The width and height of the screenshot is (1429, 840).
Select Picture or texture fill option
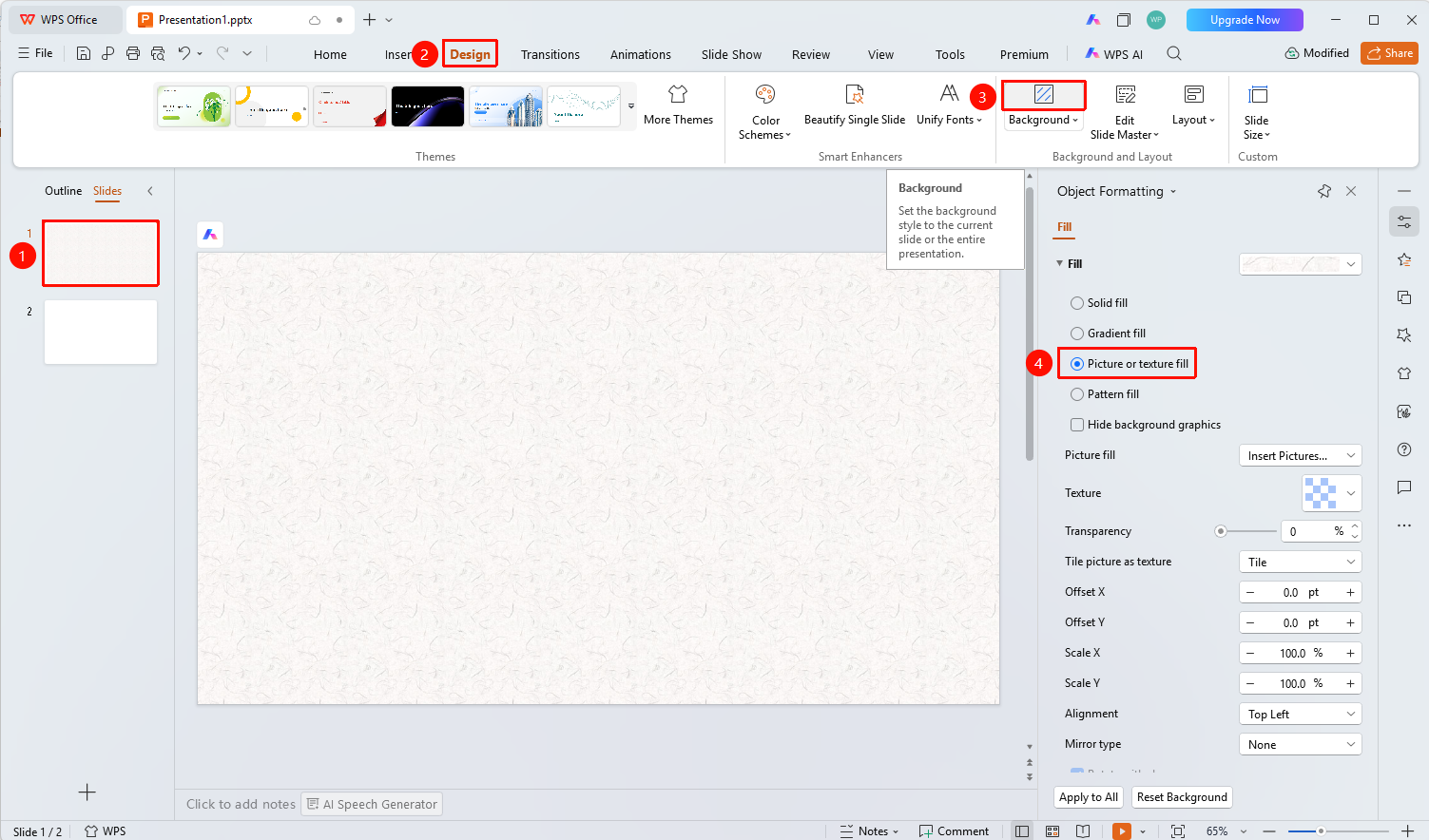tap(1129, 364)
